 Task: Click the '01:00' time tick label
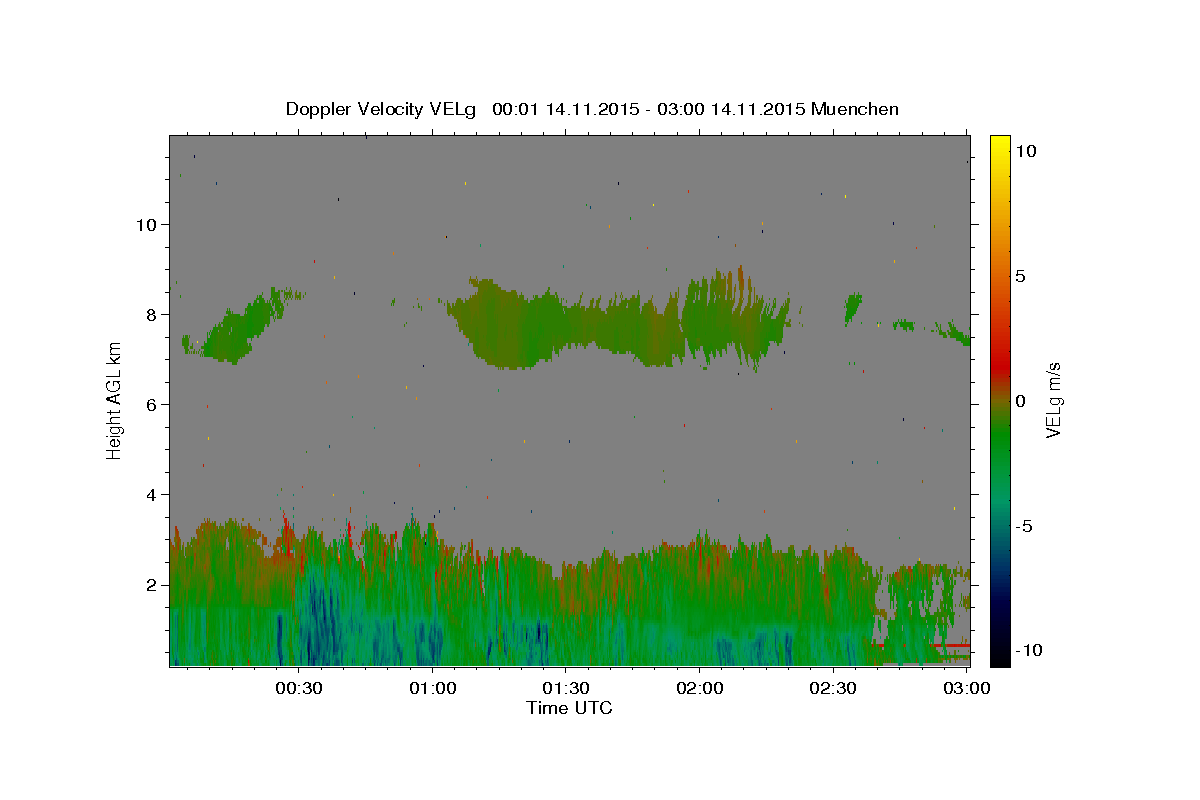click(433, 688)
